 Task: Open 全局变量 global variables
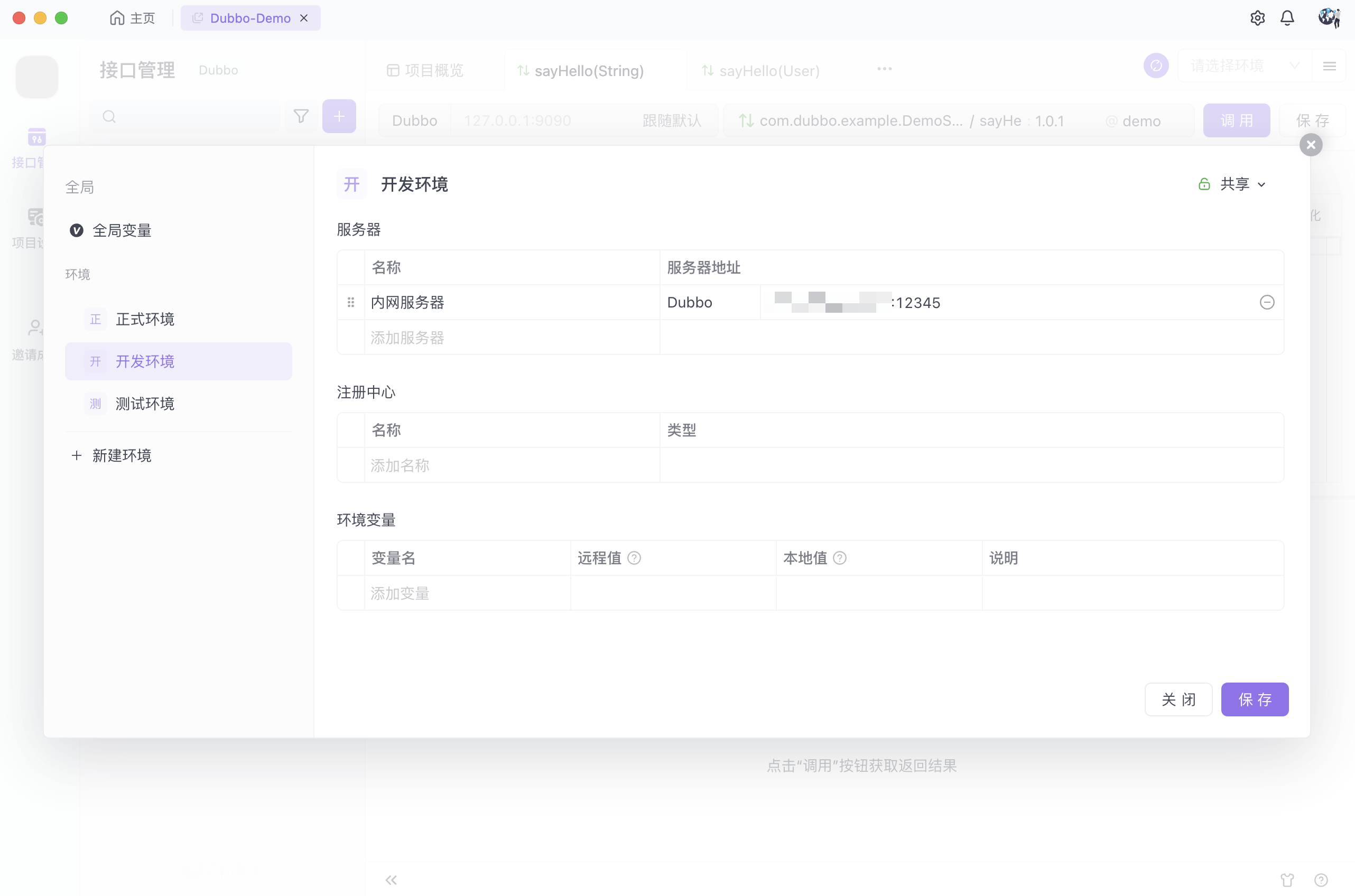(x=121, y=230)
